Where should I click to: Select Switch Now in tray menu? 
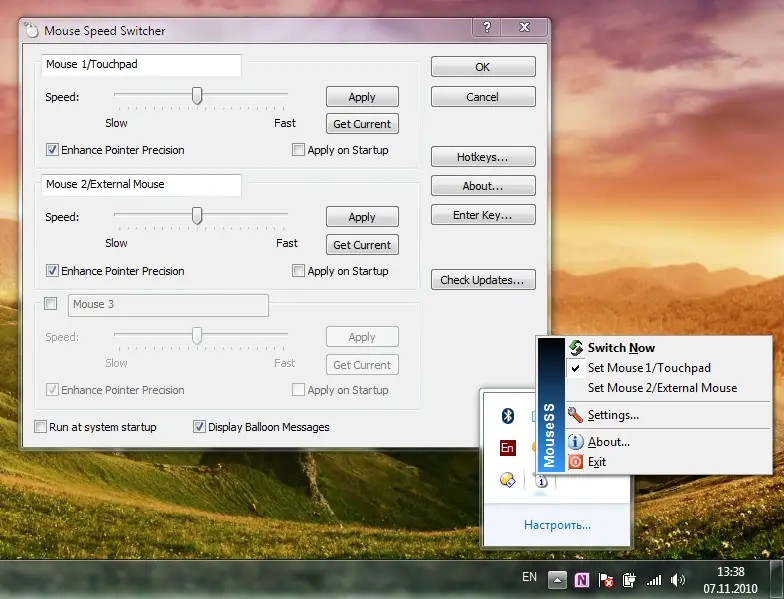coord(668,348)
